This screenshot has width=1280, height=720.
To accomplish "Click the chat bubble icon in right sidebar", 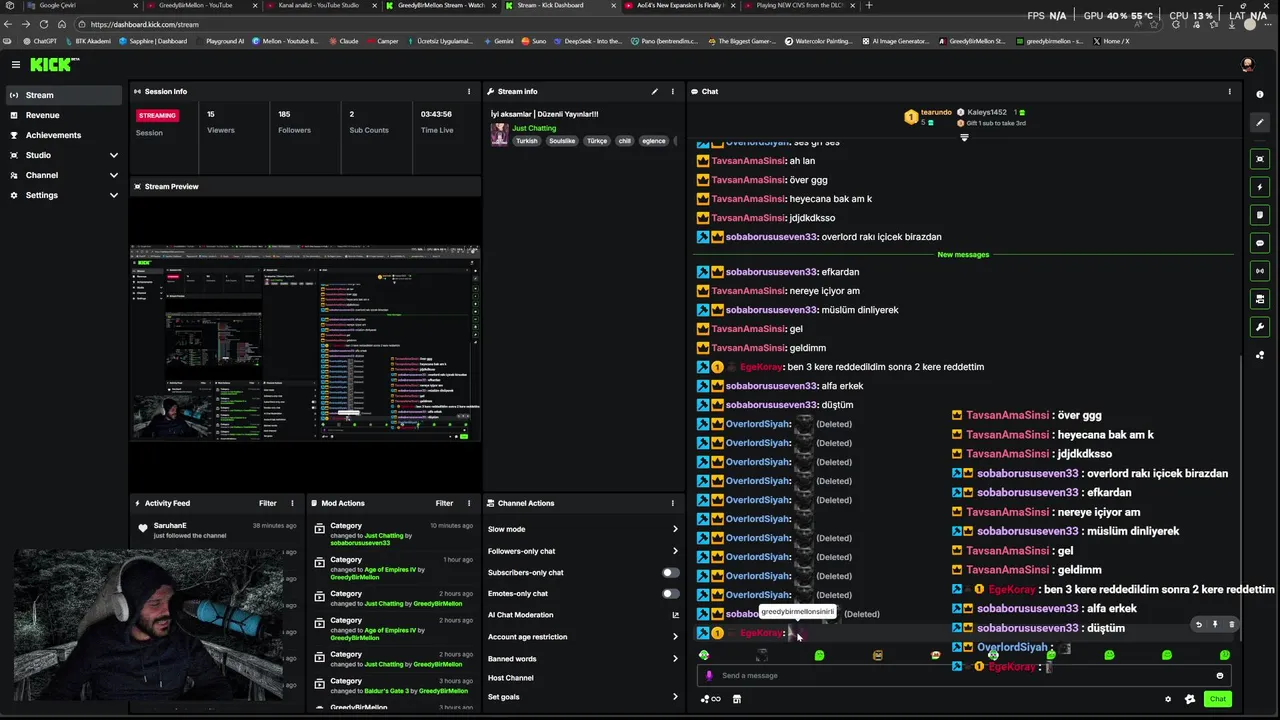I will click(1260, 243).
